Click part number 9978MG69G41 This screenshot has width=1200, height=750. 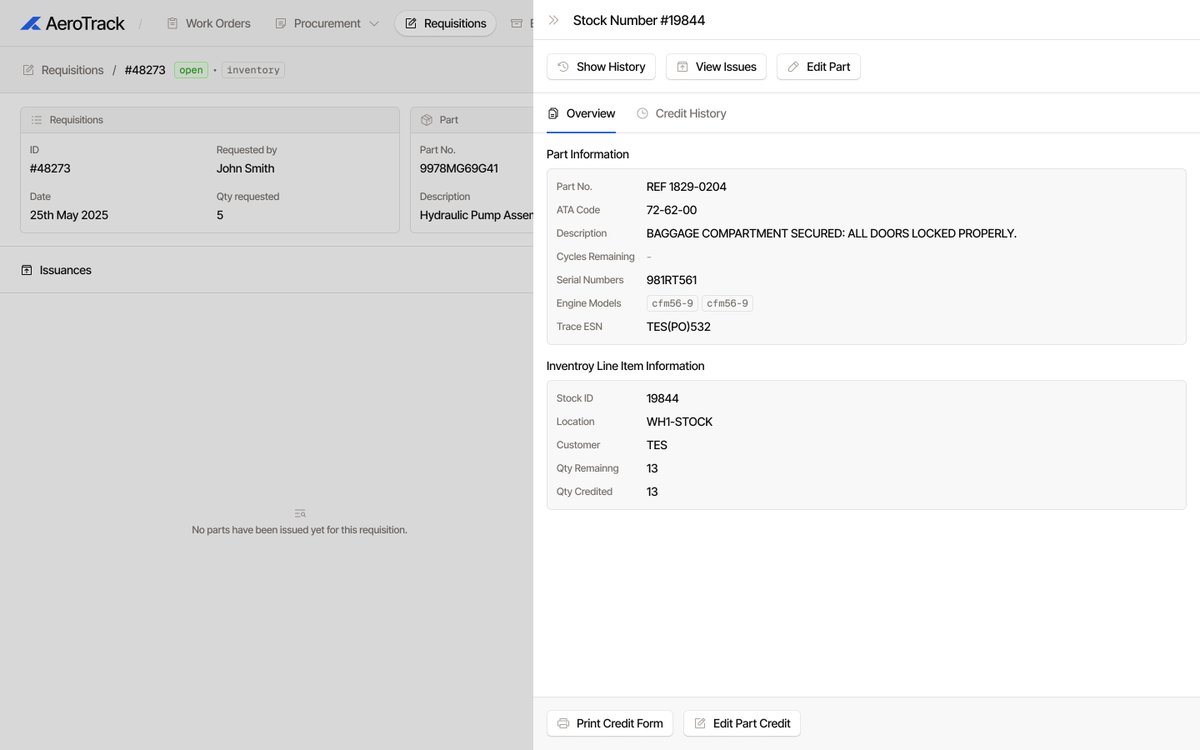[x=459, y=168]
